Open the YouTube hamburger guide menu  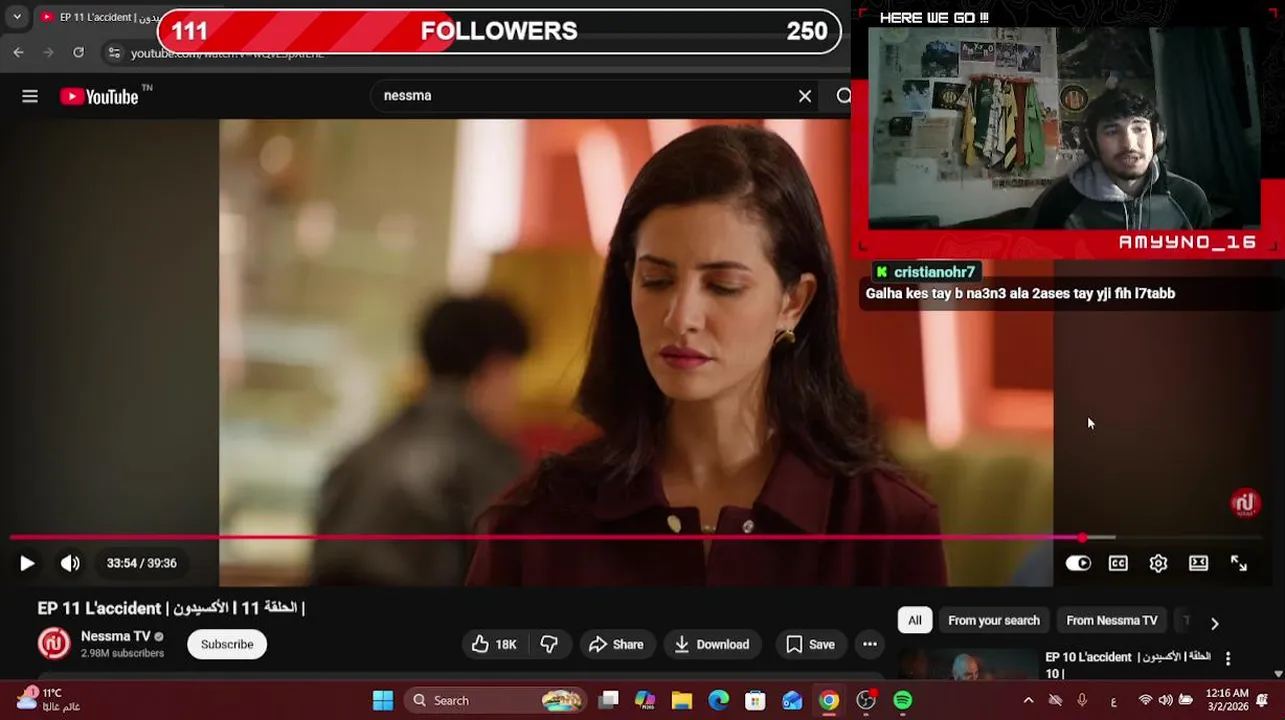tap(30, 96)
